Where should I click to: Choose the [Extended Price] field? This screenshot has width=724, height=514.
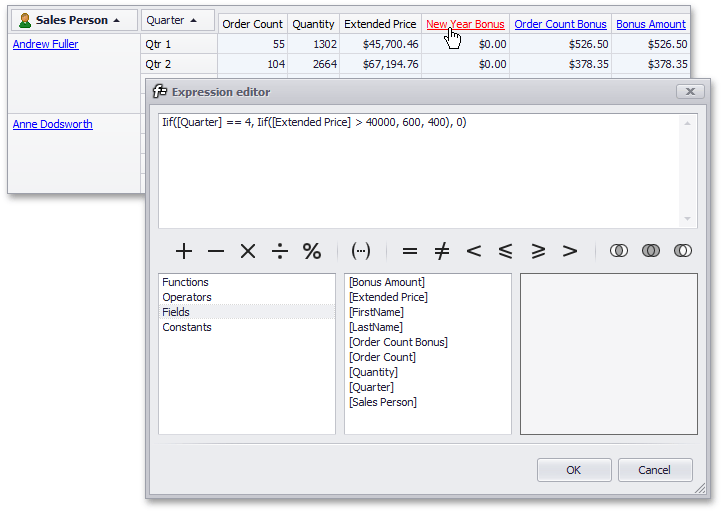pos(388,297)
